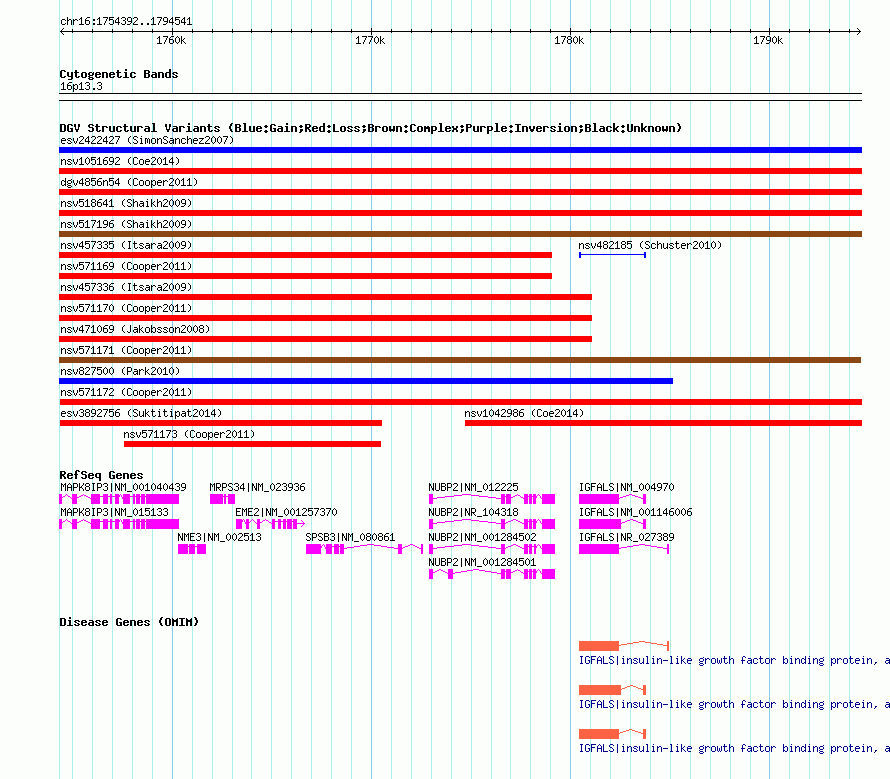
Task: Open variant nsv827500 (Park2010) label
Action: [x=120, y=371]
